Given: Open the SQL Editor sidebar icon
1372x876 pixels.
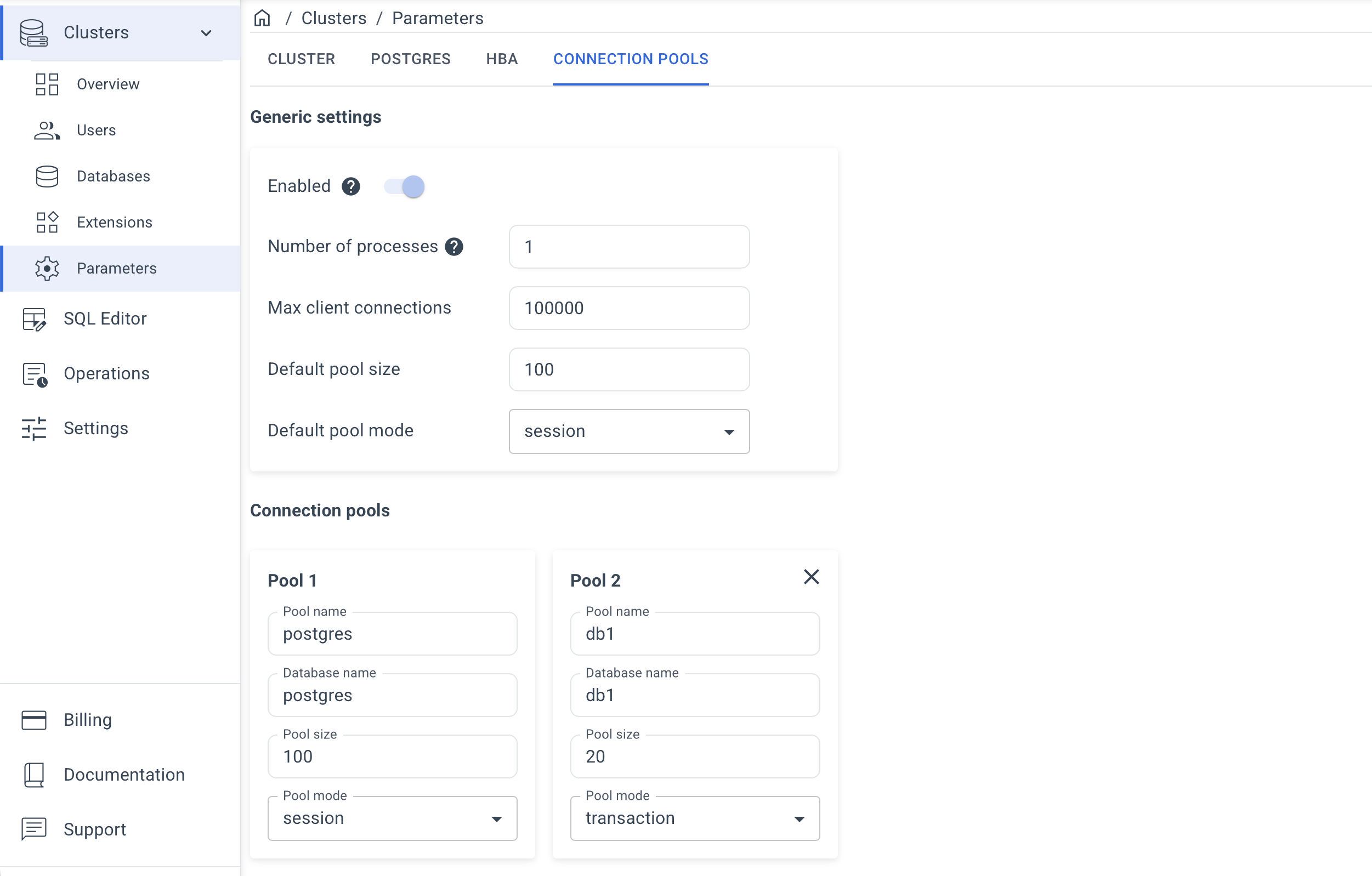Looking at the screenshot, I should pos(34,319).
